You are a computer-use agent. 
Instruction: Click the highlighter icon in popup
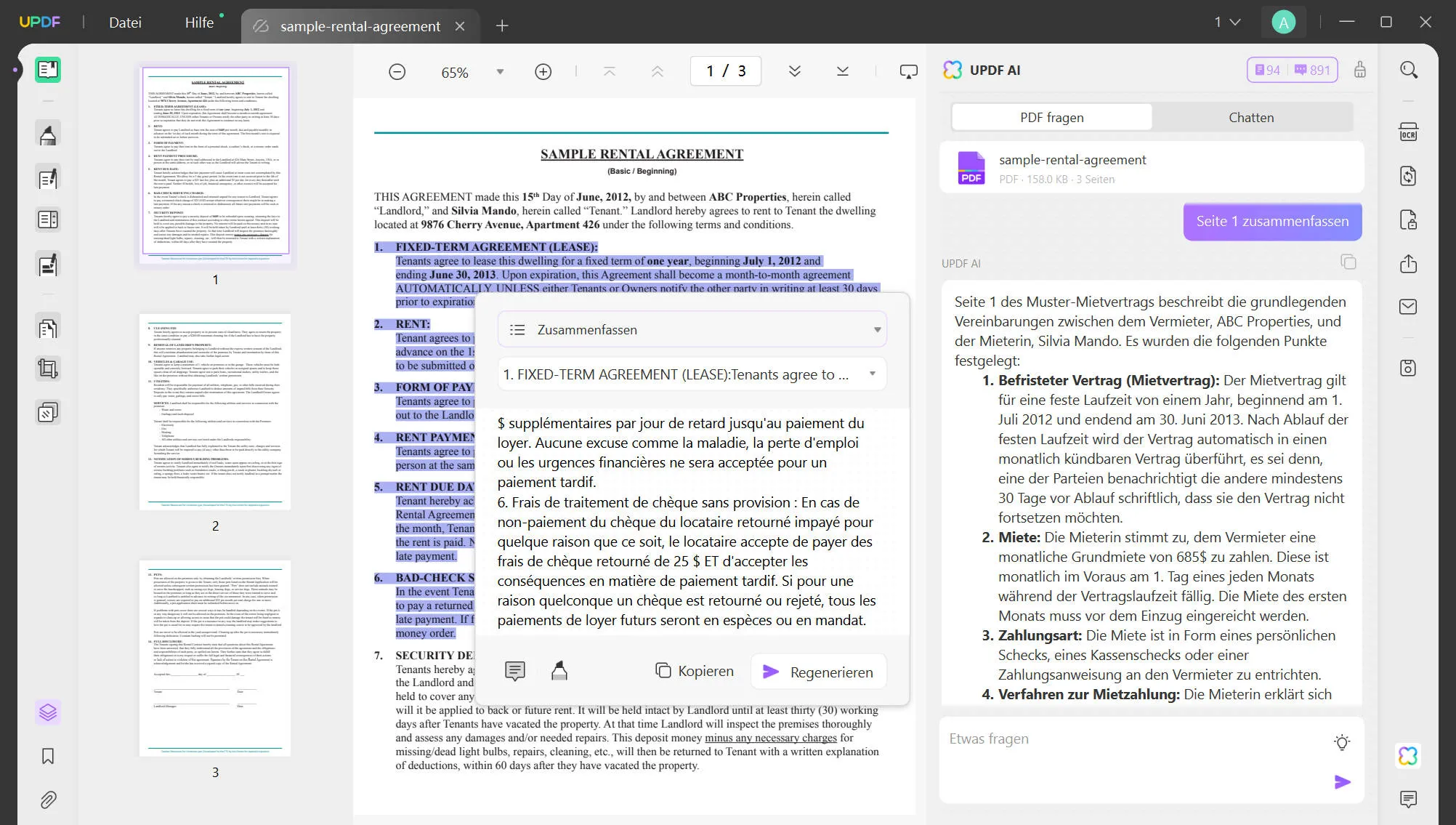559,671
